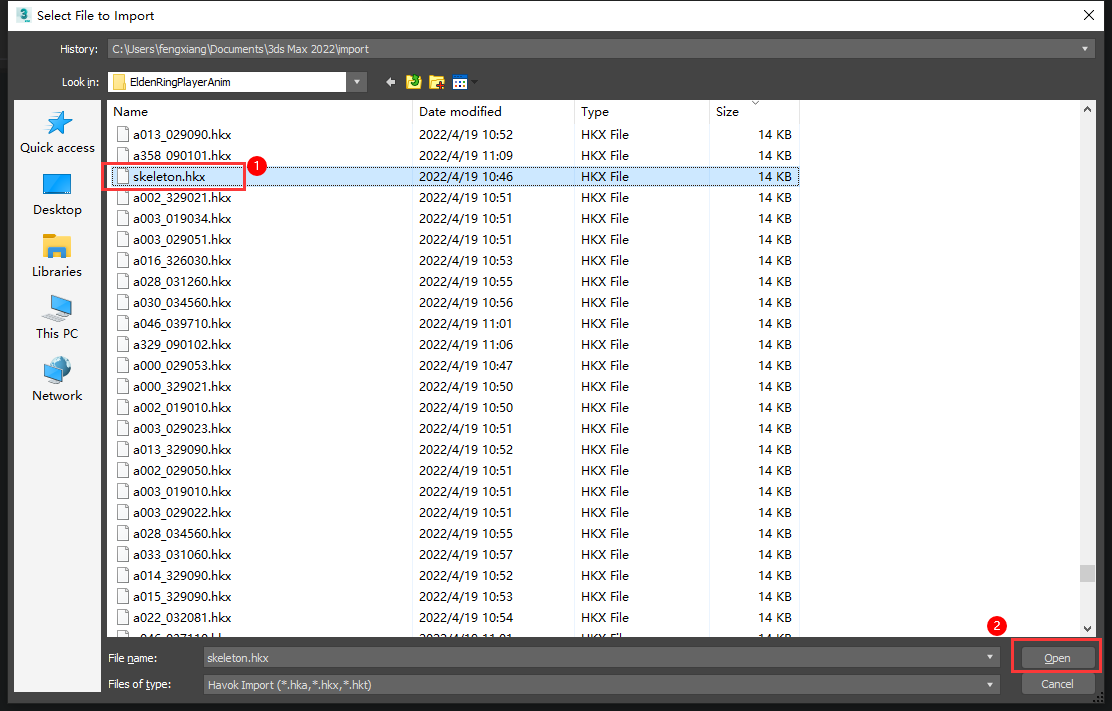This screenshot has height=711, width=1112.
Task: Expand the Look in folder dropdown
Action: pos(358,82)
